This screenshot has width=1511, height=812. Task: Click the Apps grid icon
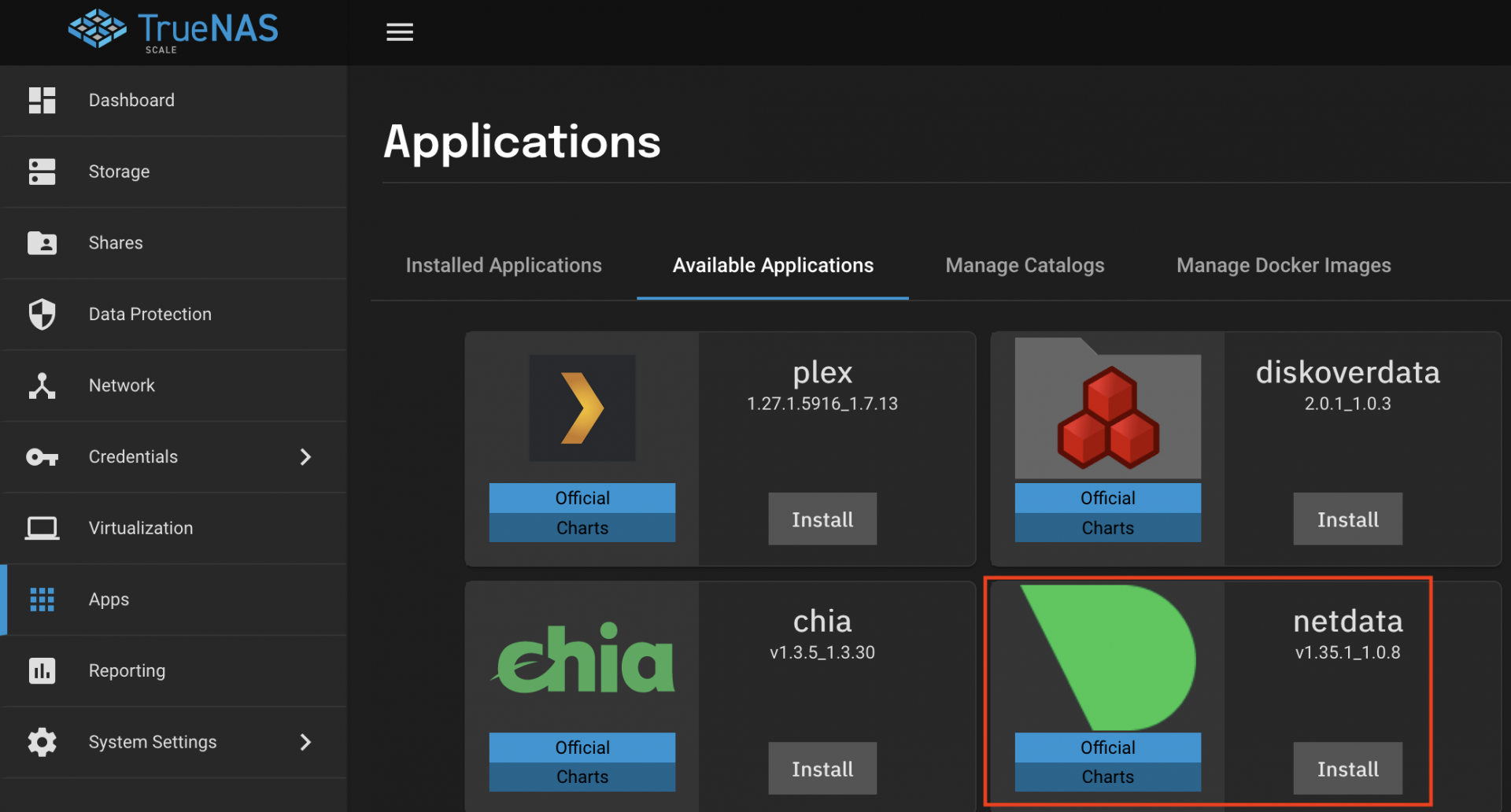42,600
